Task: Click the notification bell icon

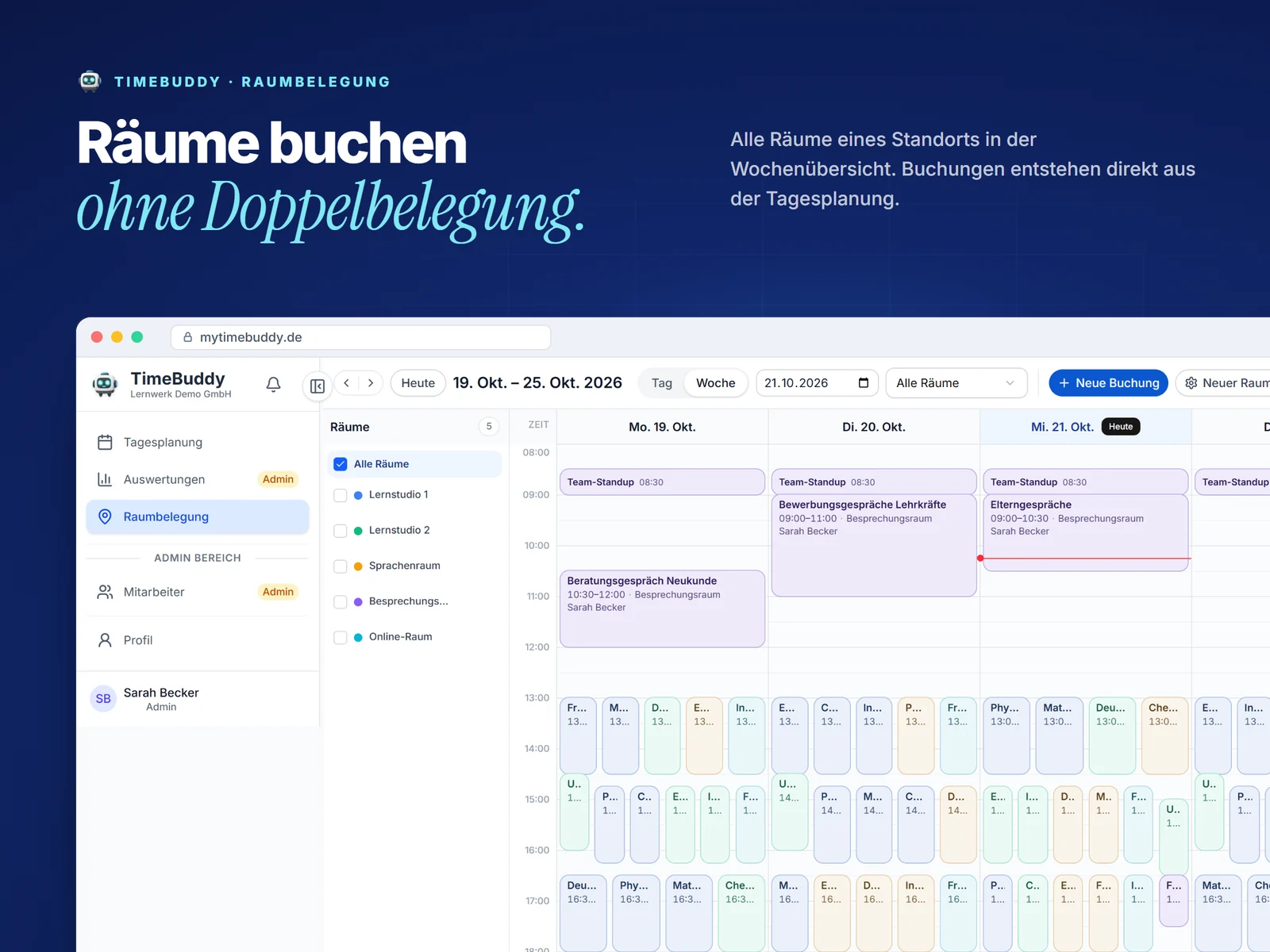Action: (x=273, y=385)
